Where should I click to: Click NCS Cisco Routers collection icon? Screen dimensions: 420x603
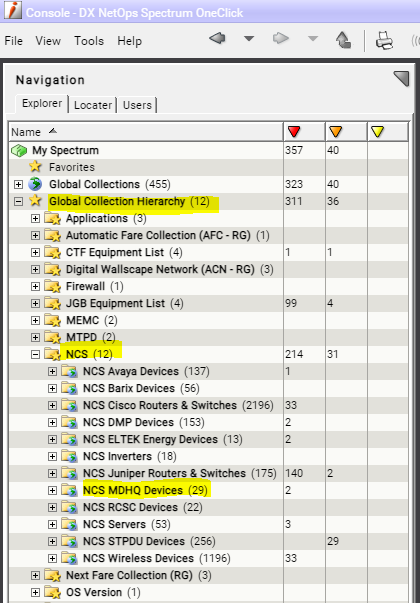(70, 405)
